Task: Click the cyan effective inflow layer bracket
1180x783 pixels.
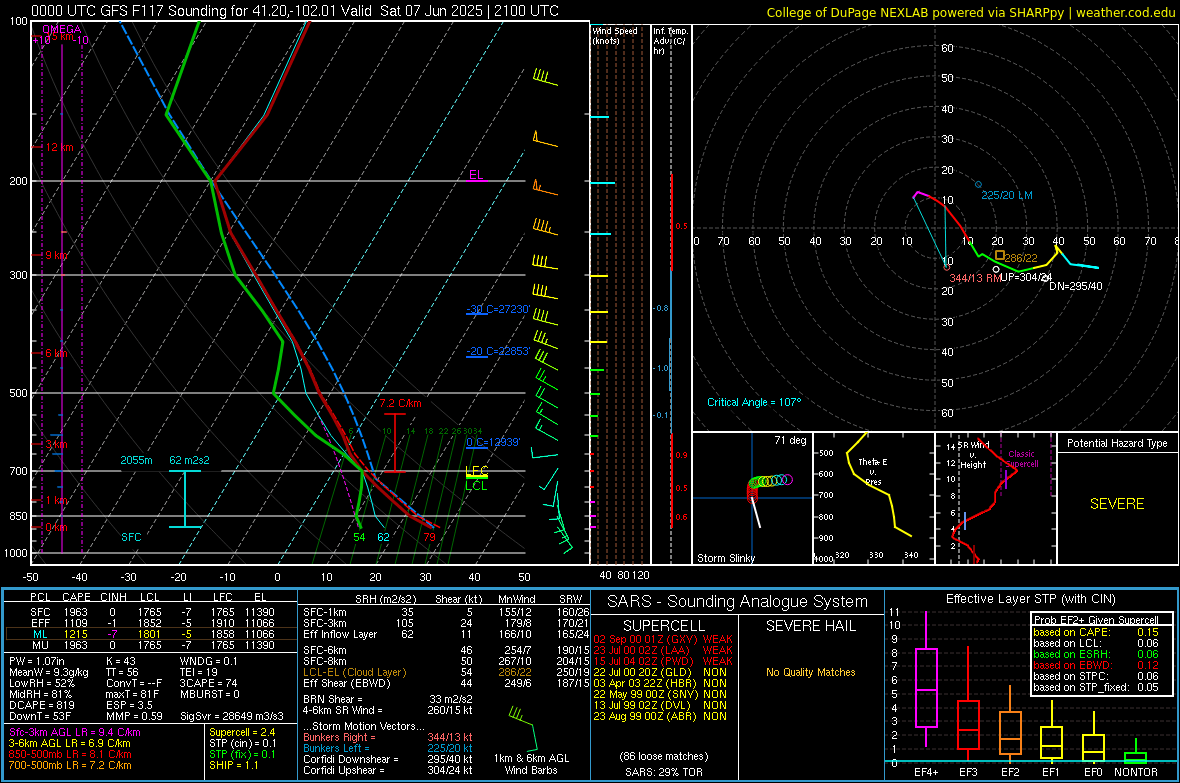Action: click(x=185, y=498)
